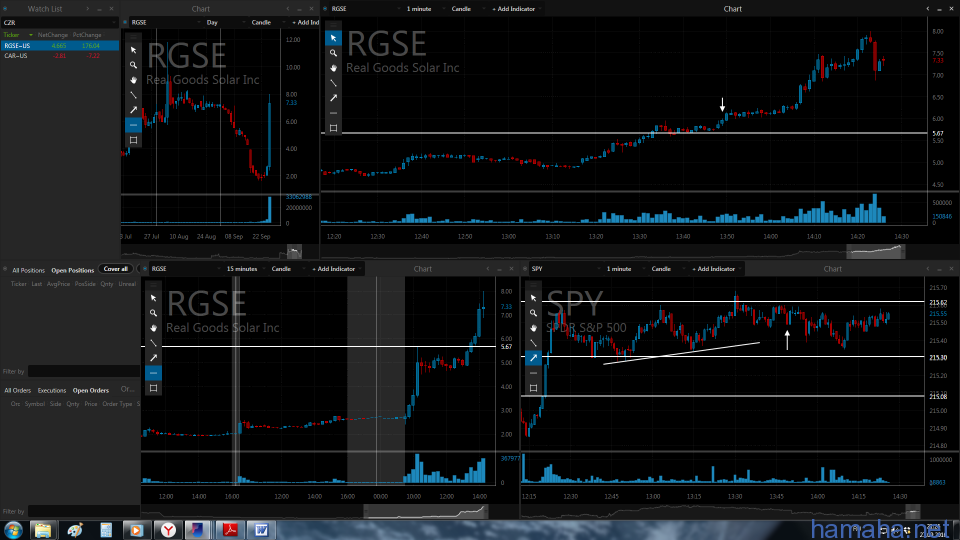Add Indicator to RGSE 1 minute chart
Screen dimensions: 960x540
pyautogui.click(x=514, y=9)
